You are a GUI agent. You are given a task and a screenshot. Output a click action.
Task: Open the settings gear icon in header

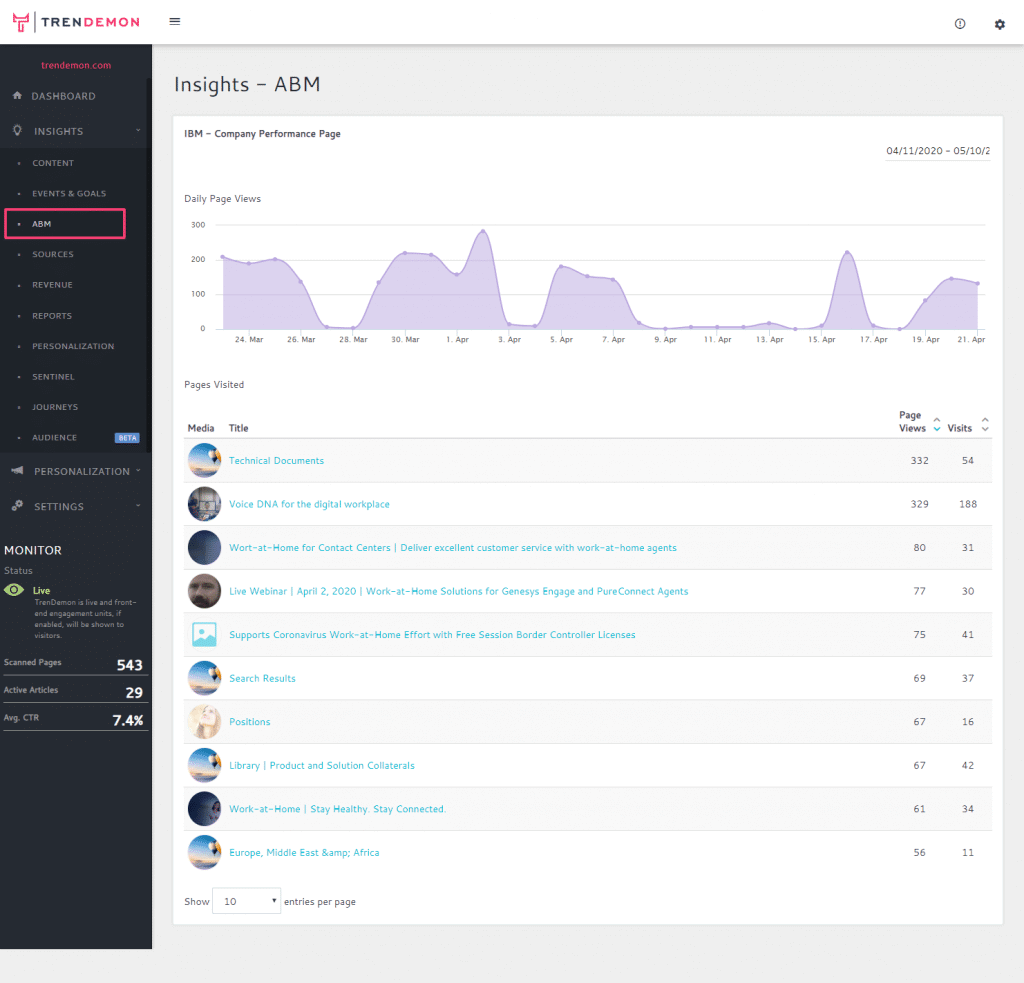coord(999,24)
